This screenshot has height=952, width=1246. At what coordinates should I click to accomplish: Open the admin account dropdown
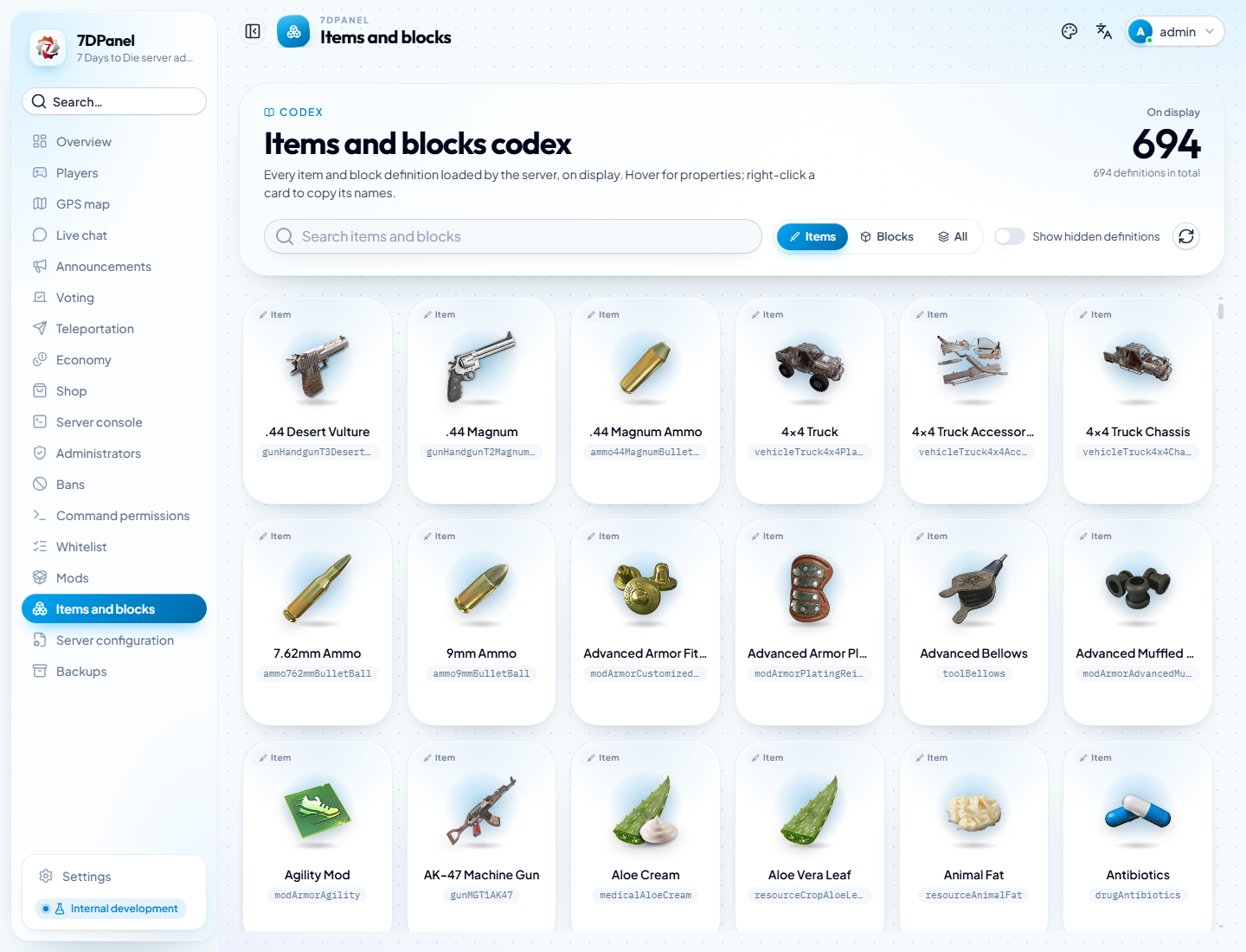point(1175,32)
